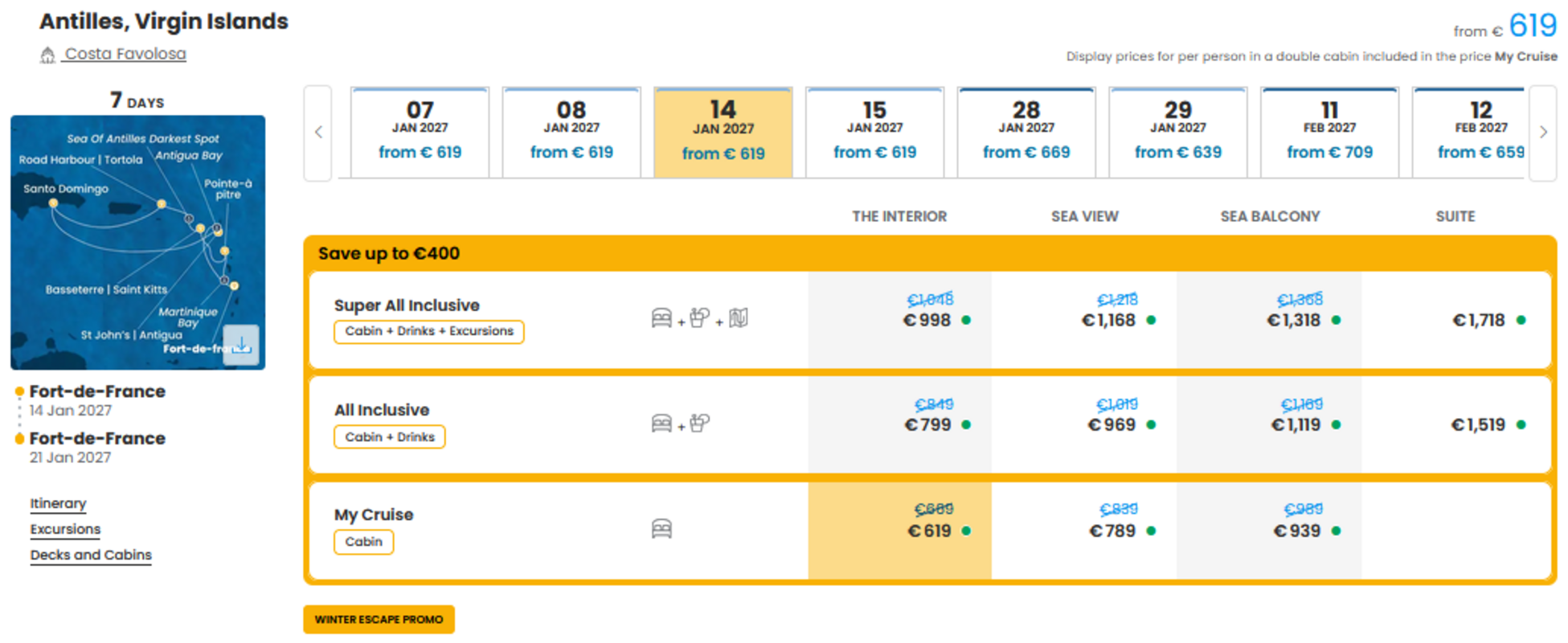1568x643 pixels.
Task: Select the 28 Jan 2027 departure tab
Action: click(1026, 133)
